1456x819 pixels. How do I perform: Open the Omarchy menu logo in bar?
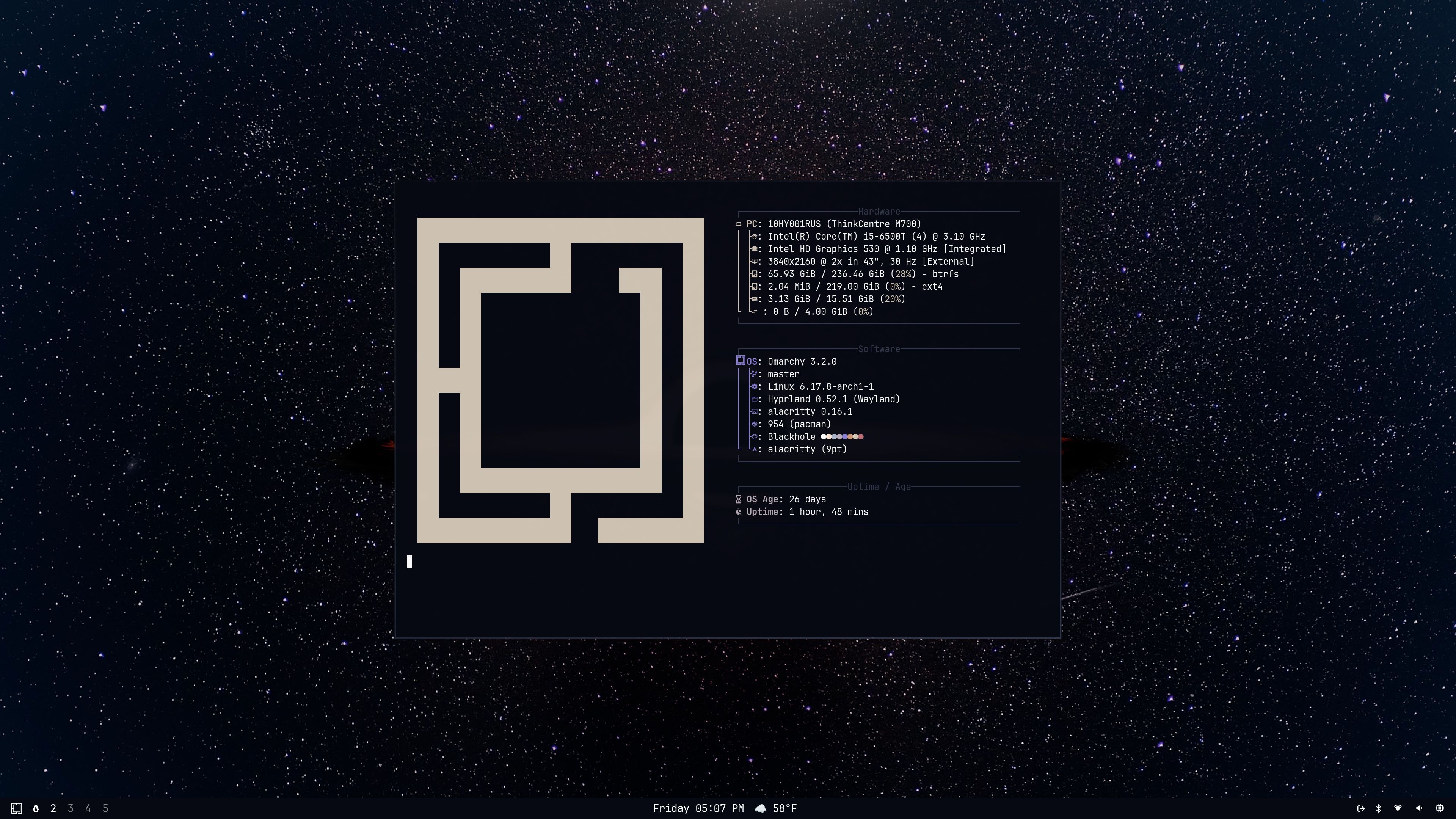coord(16,808)
